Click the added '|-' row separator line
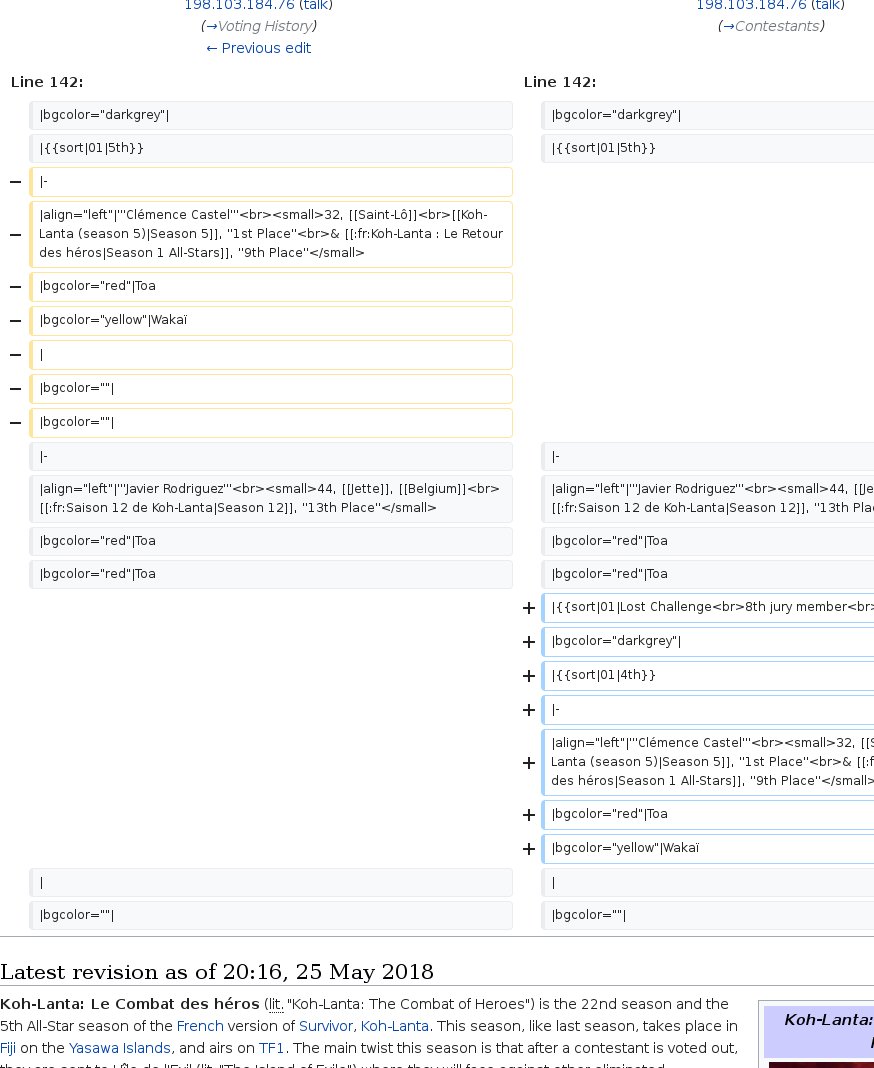Screen dimensions: 874x1068 point(708,710)
